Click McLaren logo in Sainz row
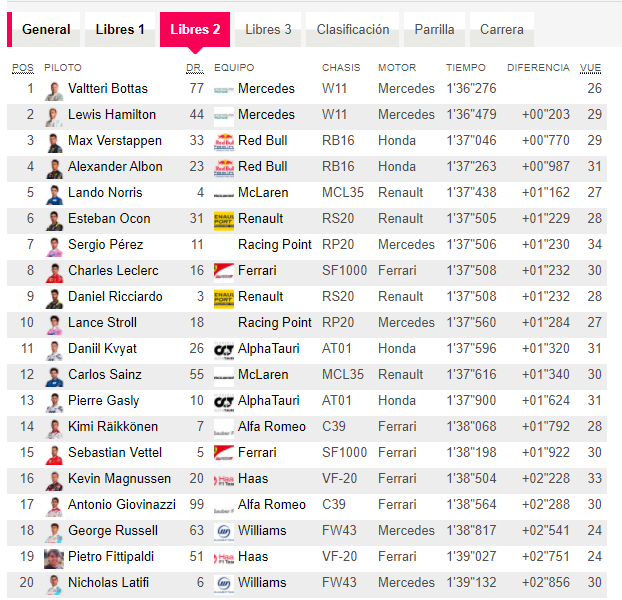The image size is (622, 600). pyautogui.click(x=224, y=377)
